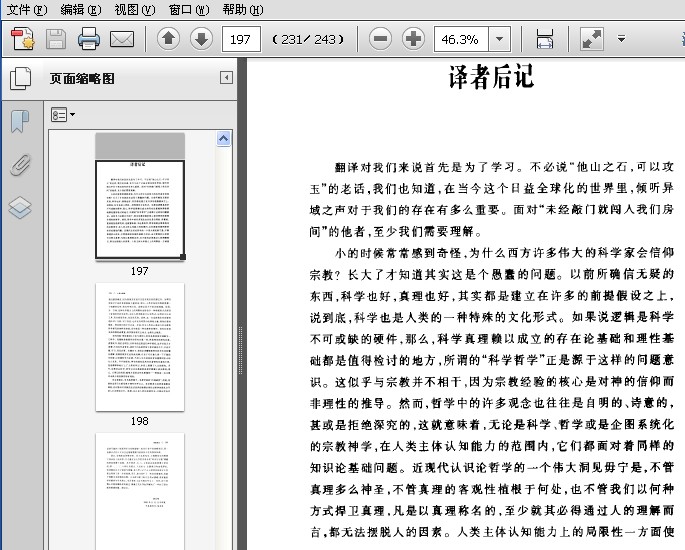Go to previous page with up arrow
The width and height of the screenshot is (685, 550).
[169, 39]
